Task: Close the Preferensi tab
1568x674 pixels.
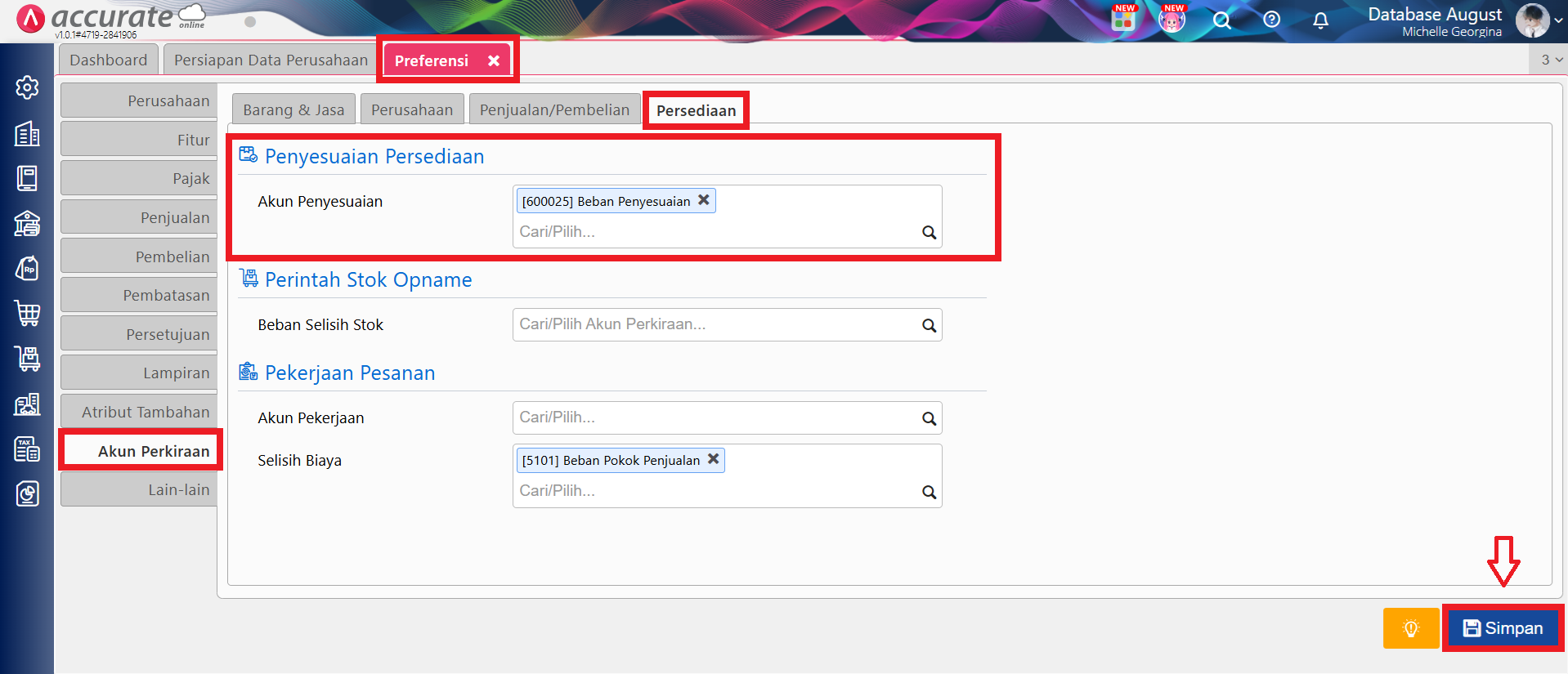Action: (x=494, y=60)
